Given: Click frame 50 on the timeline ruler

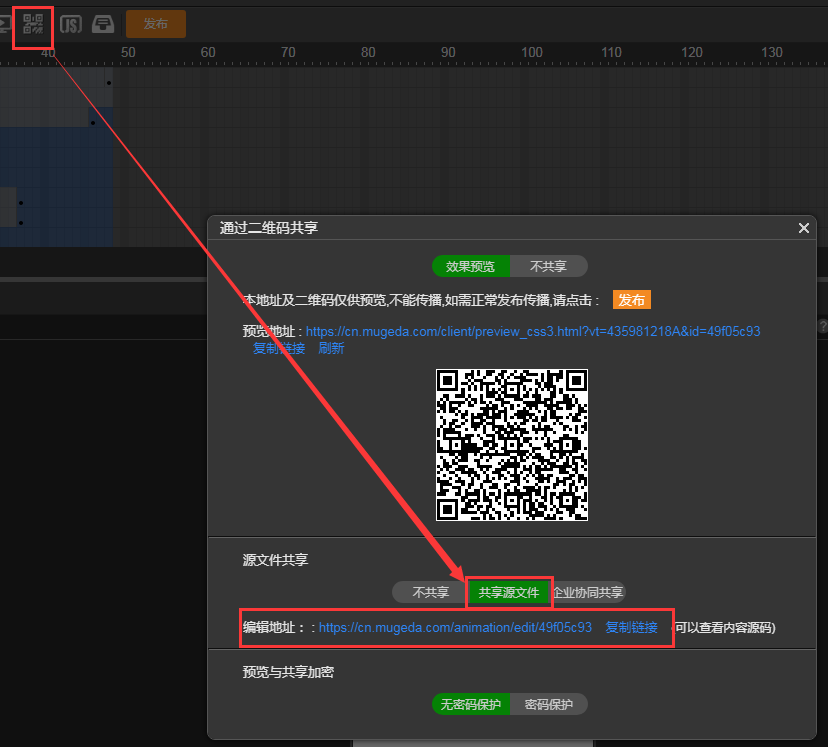Looking at the screenshot, I should pos(128,52).
